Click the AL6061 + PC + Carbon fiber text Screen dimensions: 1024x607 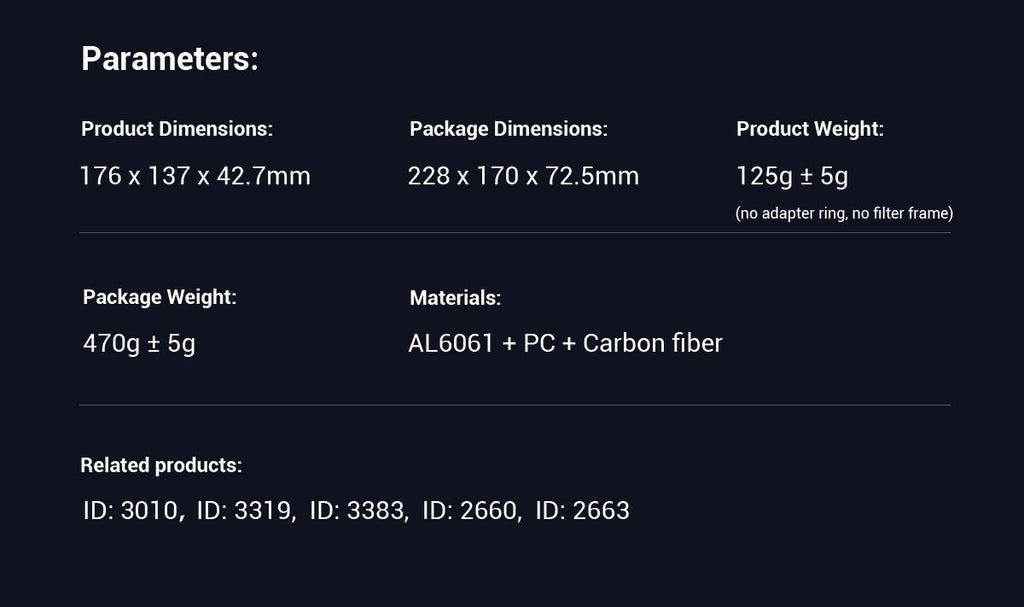[566, 344]
